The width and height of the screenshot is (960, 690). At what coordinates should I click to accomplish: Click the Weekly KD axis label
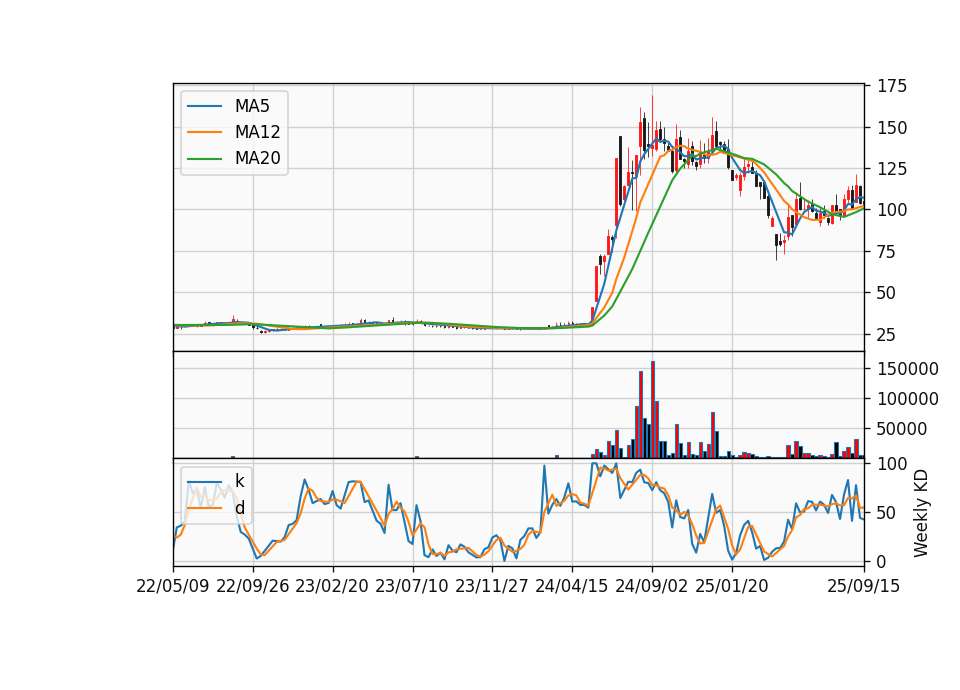click(921, 513)
